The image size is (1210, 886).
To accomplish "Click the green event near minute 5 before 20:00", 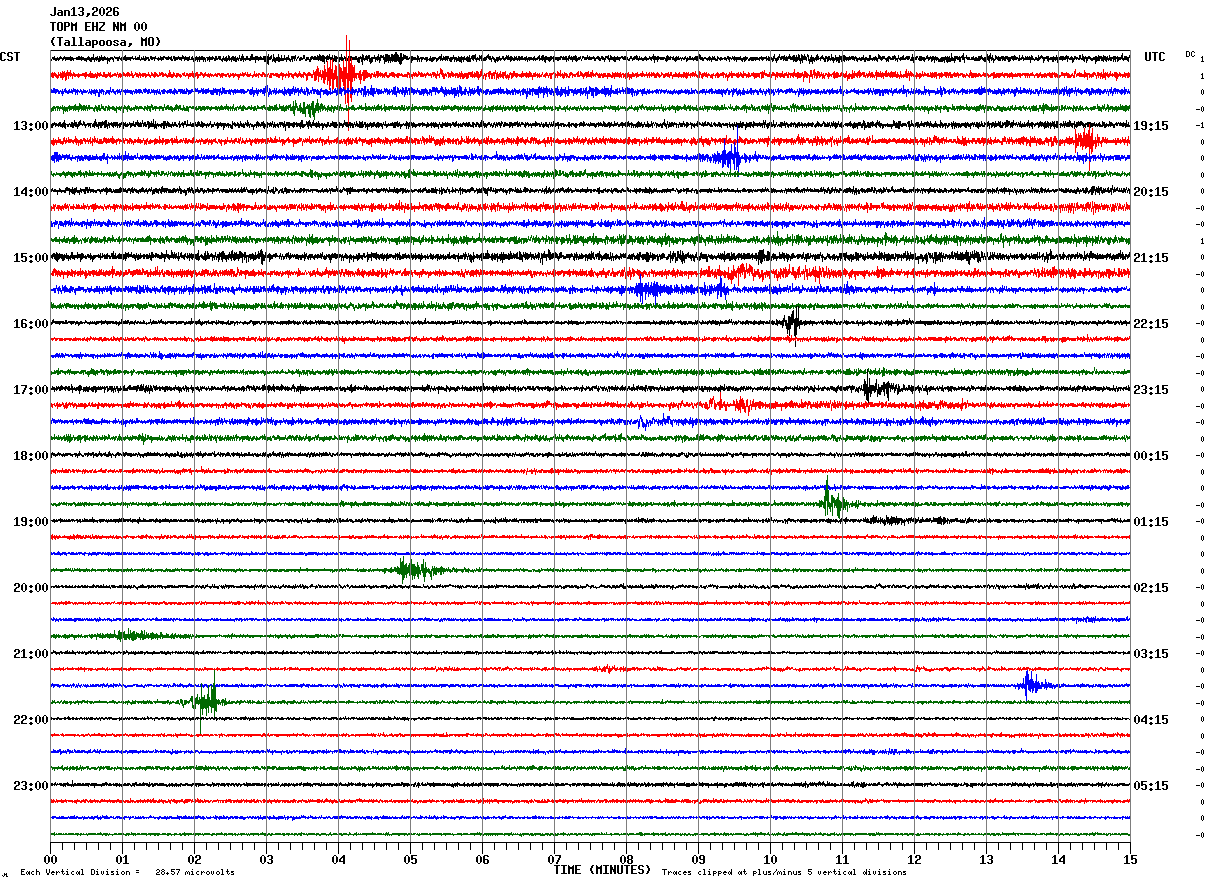I will 416,570.
